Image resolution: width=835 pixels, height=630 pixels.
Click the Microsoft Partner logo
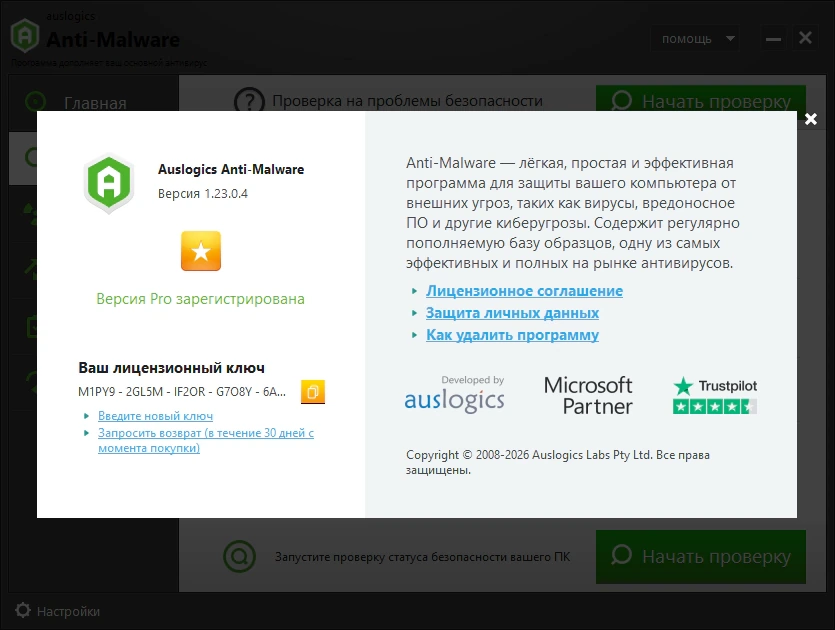tap(588, 395)
